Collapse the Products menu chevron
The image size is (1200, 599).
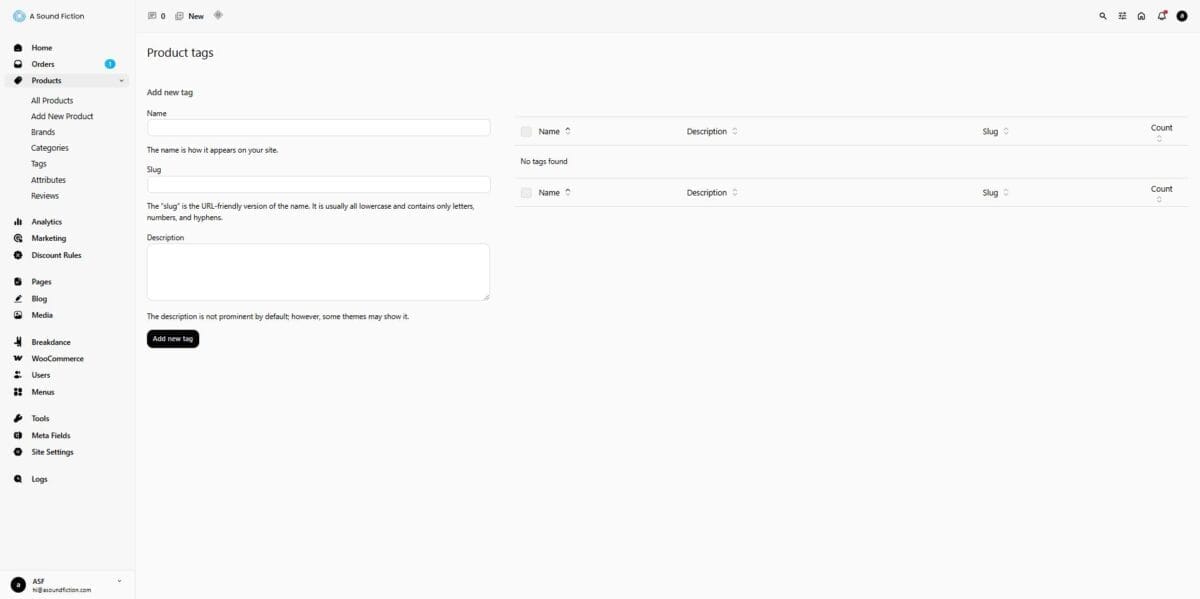pos(121,81)
